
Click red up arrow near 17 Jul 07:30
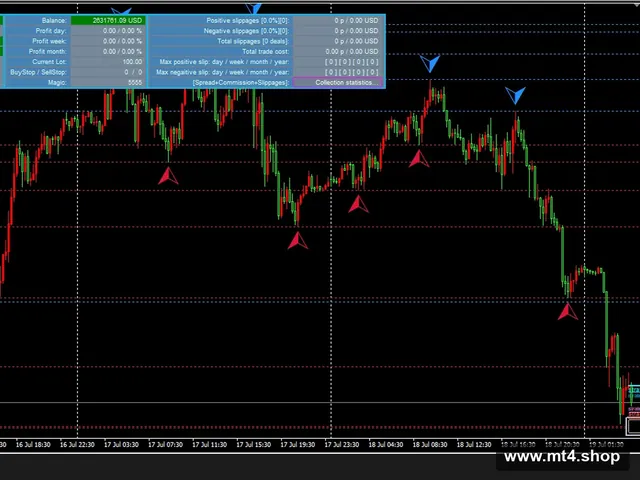tap(168, 176)
